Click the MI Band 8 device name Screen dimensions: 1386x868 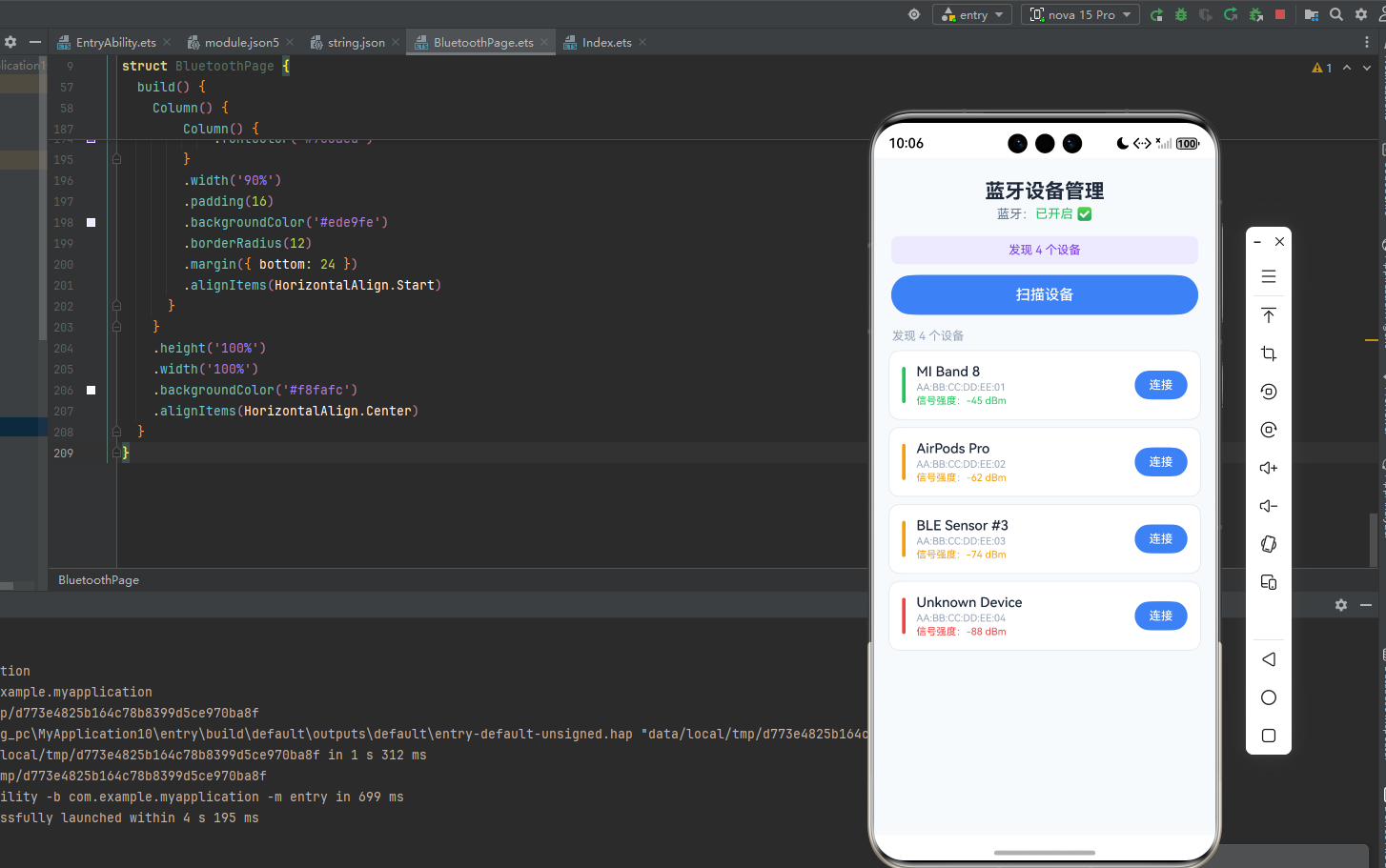coord(948,372)
